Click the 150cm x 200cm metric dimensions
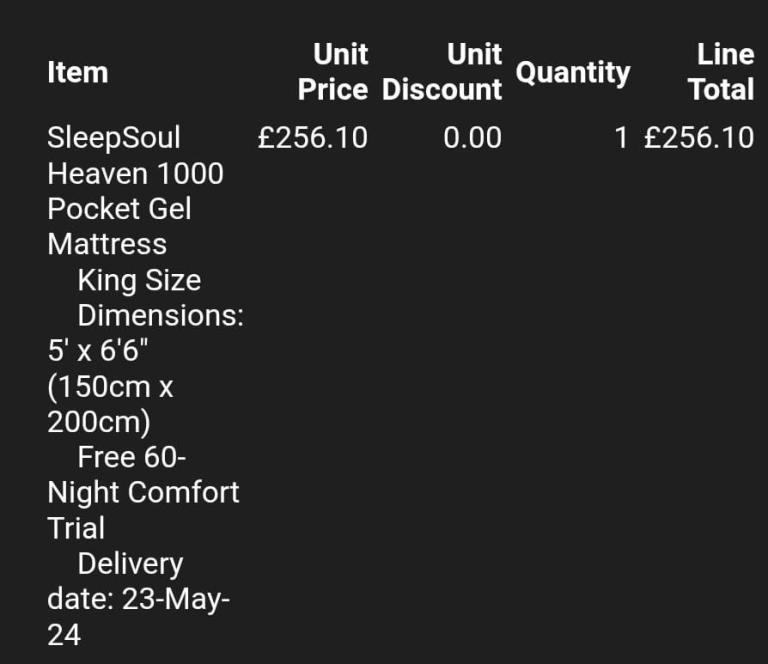This screenshot has height=664, width=768. [x=110, y=404]
